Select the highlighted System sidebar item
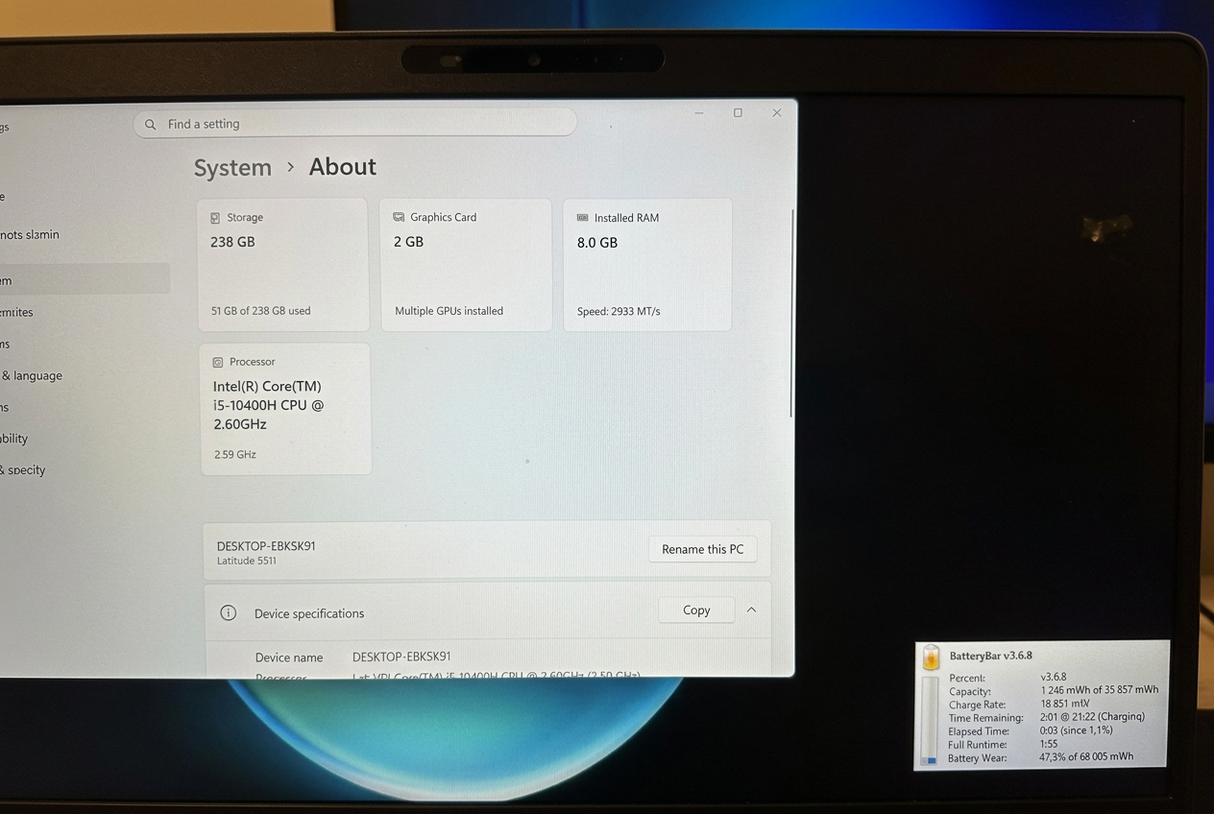 [x=84, y=279]
